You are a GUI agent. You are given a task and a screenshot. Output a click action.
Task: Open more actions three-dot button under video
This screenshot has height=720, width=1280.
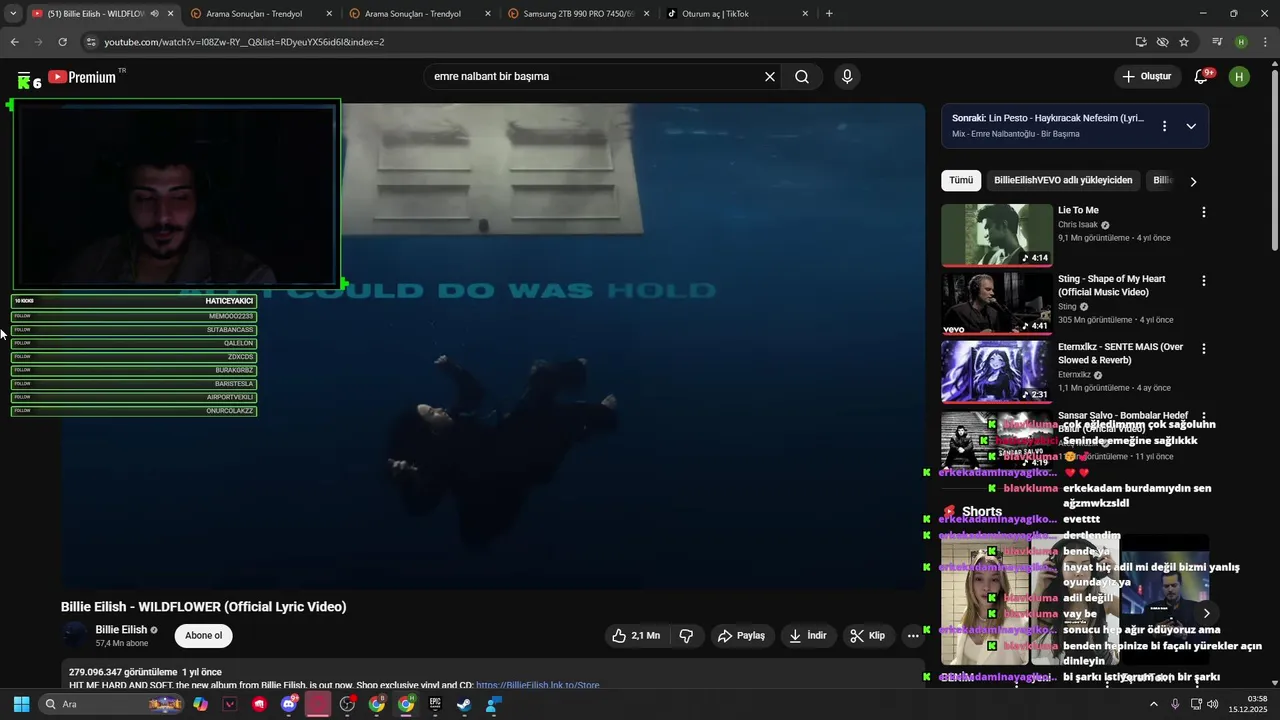tap(912, 636)
